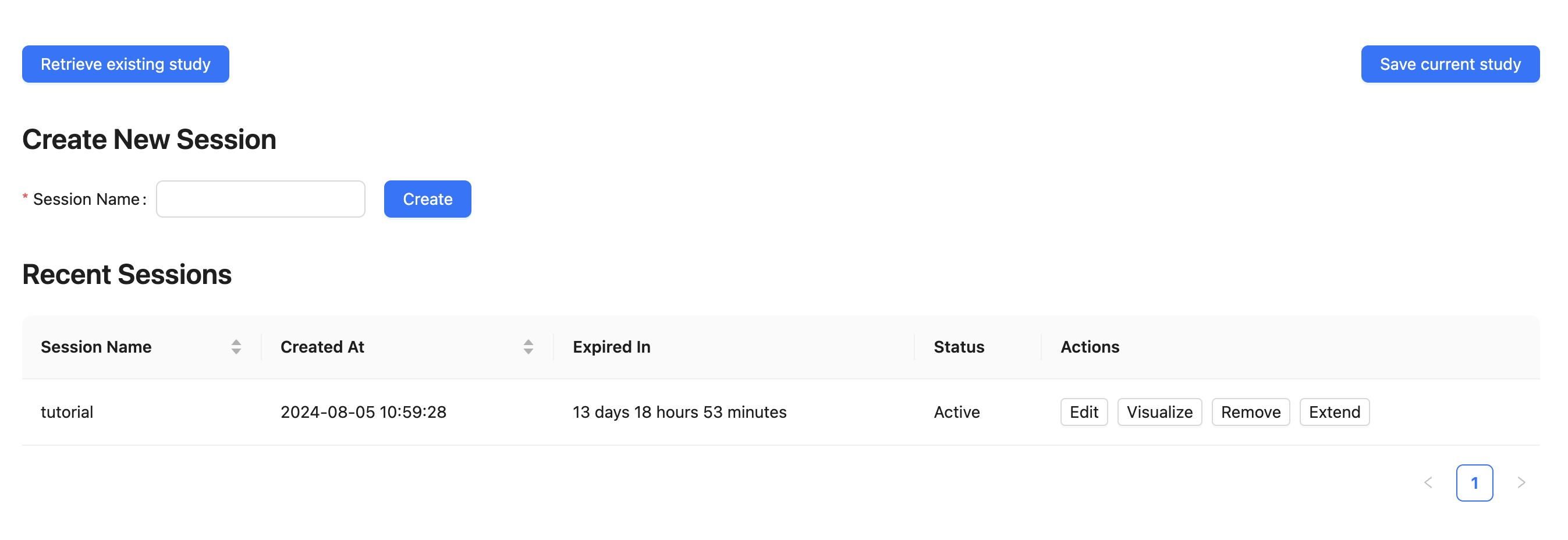This screenshot has height=540, width=1568.
Task: Go to previous page arrow
Action: tap(1427, 483)
